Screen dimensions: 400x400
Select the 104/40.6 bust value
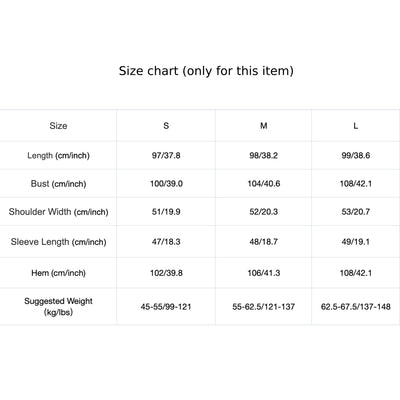click(x=264, y=184)
